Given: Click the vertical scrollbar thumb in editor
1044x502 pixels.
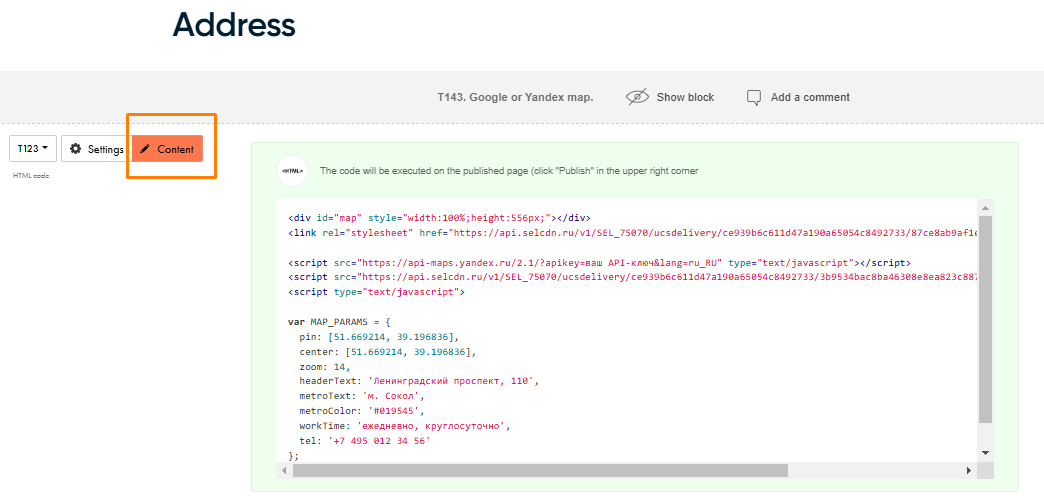Looking at the screenshot, I should point(985,320).
